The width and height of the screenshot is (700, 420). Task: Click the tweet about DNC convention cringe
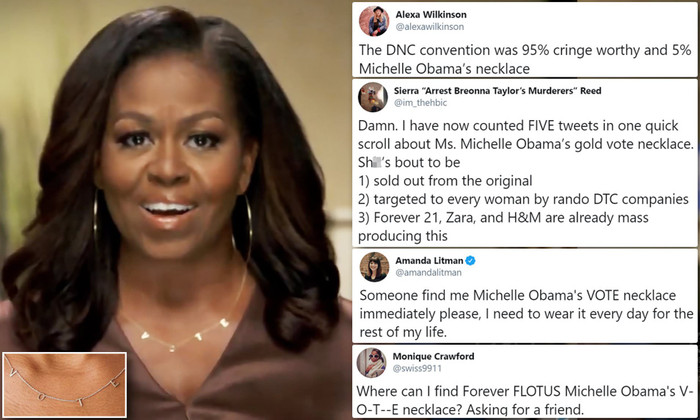pyautogui.click(x=525, y=59)
